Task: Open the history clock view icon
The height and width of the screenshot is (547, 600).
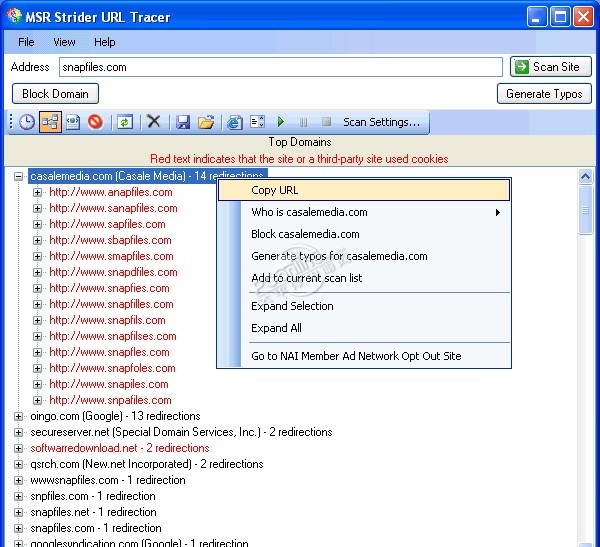Action: click(x=27, y=122)
